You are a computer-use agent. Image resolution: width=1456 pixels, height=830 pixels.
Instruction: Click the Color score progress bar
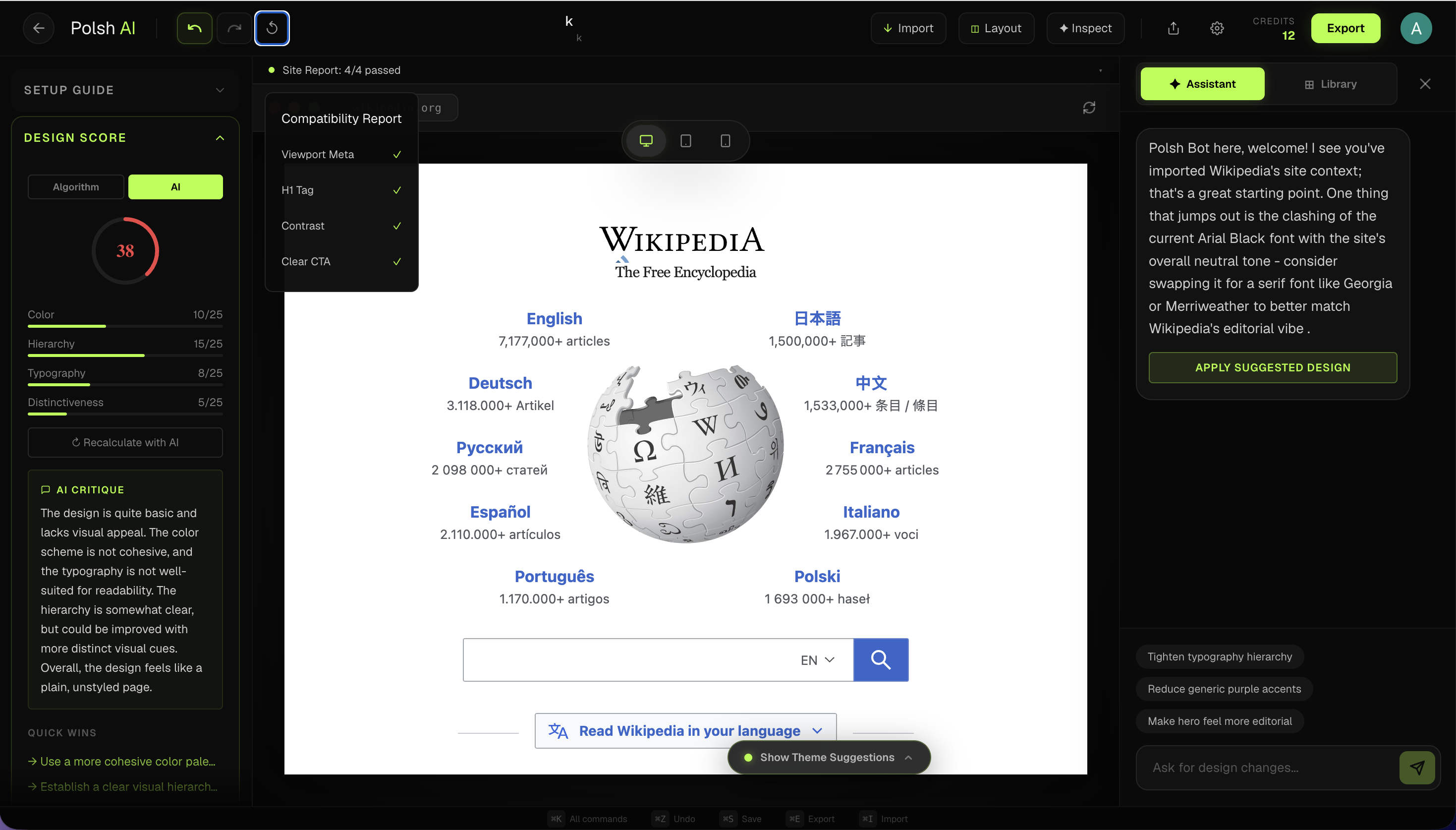click(125, 326)
